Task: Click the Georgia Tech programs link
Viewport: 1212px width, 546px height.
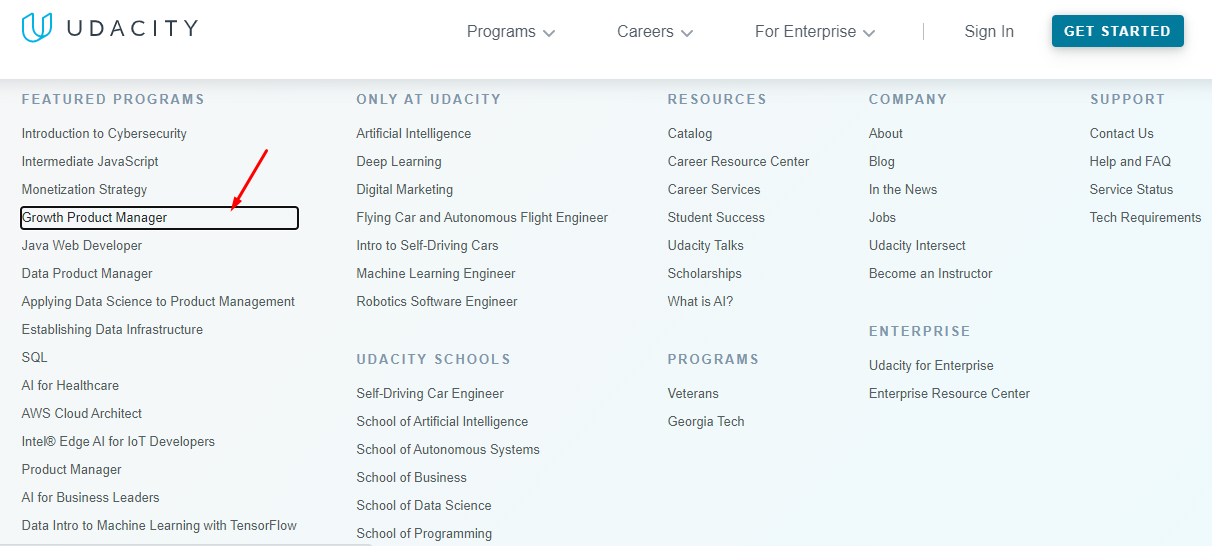Action: tap(706, 422)
